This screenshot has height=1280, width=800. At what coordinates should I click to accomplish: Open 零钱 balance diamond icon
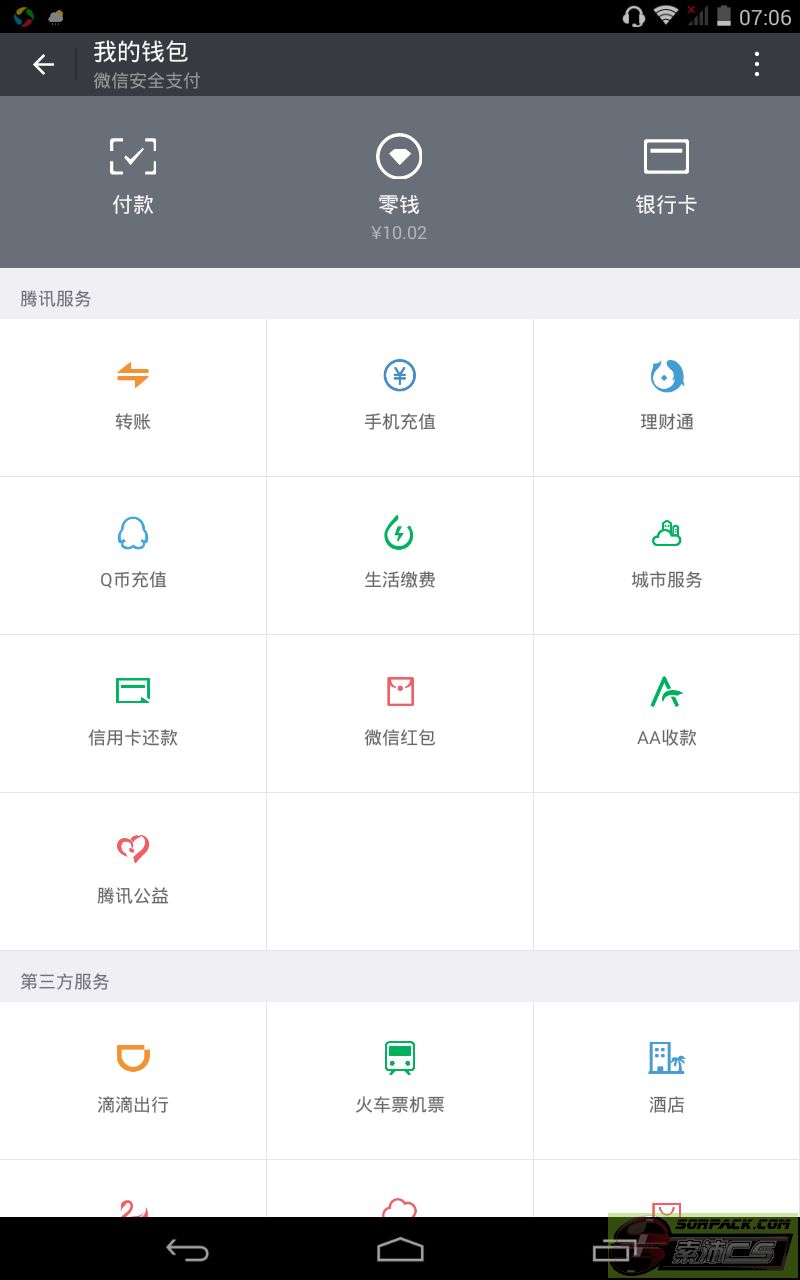tap(399, 157)
